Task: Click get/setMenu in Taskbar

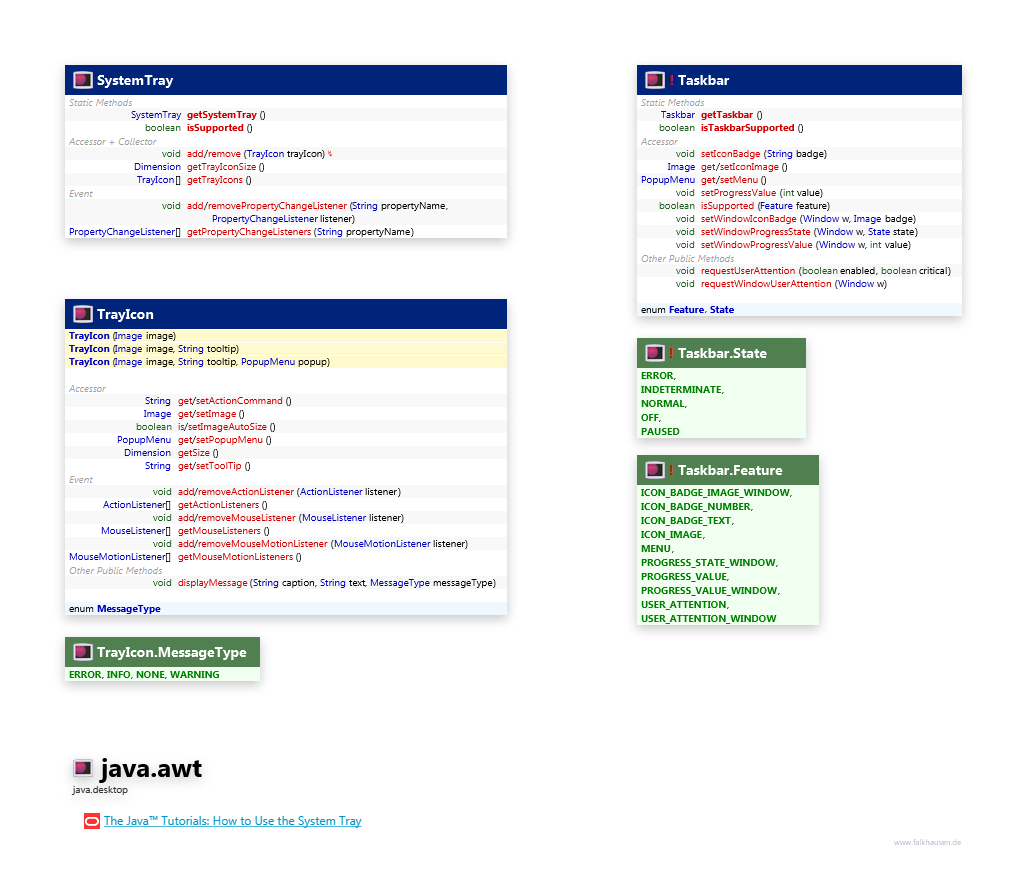Action: tap(729, 180)
